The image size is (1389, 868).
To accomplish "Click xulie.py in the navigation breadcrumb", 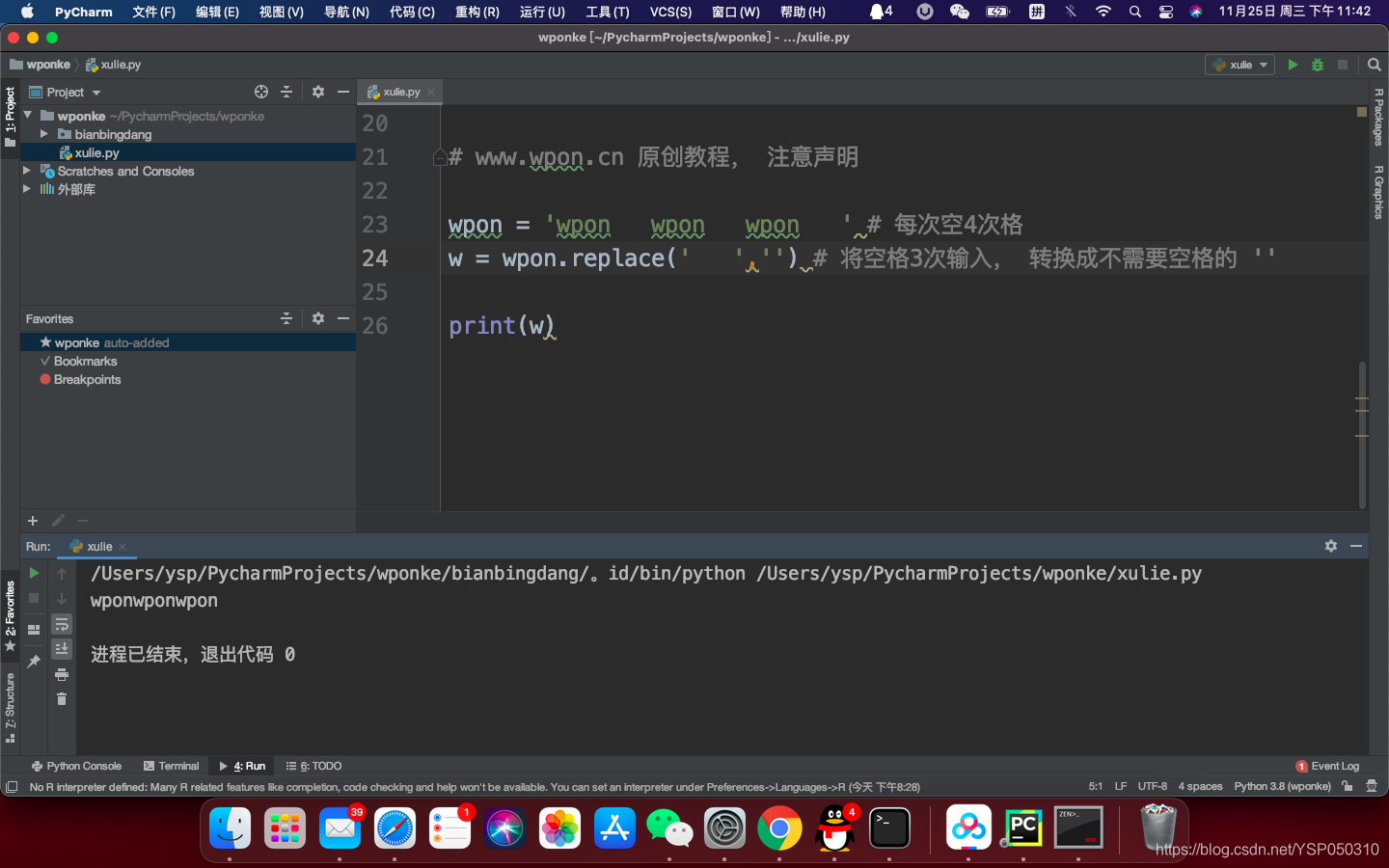I will click(114, 65).
